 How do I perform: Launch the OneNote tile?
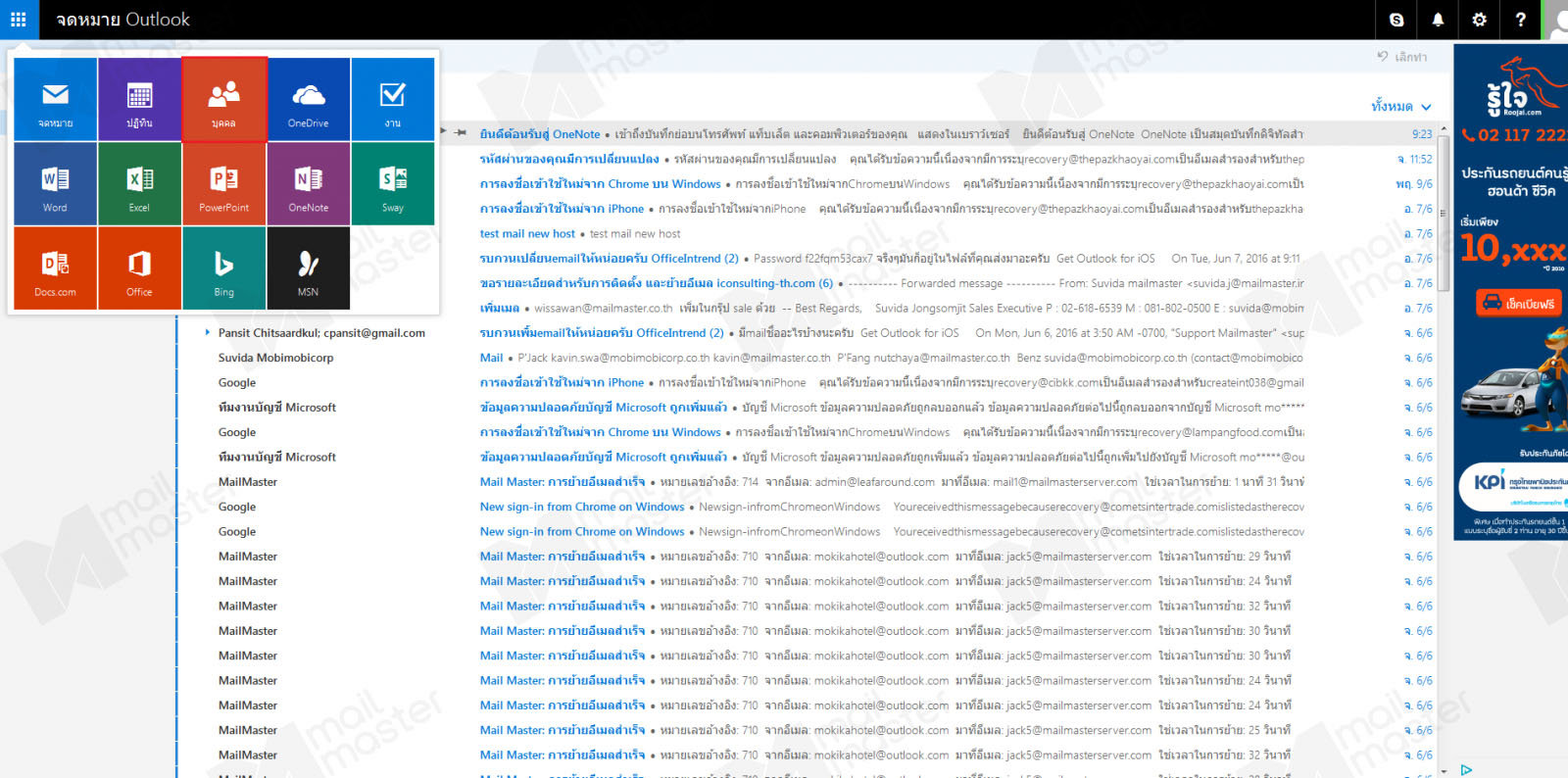point(309,183)
